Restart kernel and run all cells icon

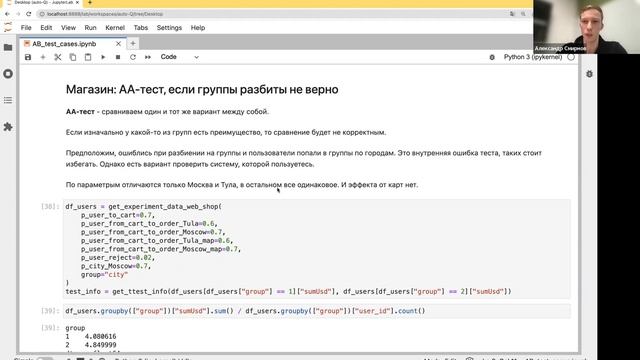pos(148,57)
